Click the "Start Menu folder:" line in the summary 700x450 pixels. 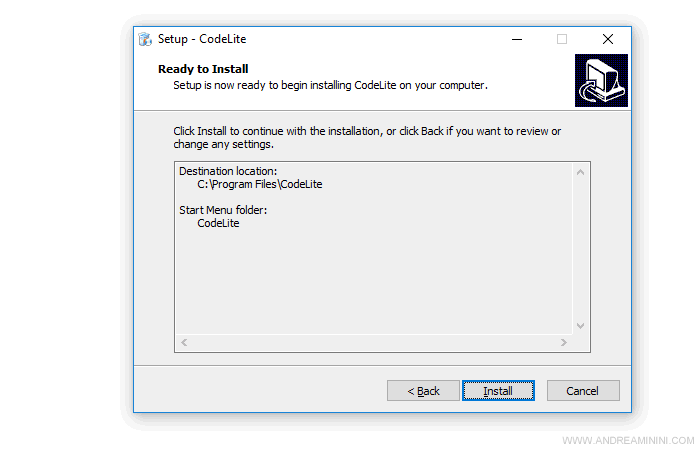point(223,210)
